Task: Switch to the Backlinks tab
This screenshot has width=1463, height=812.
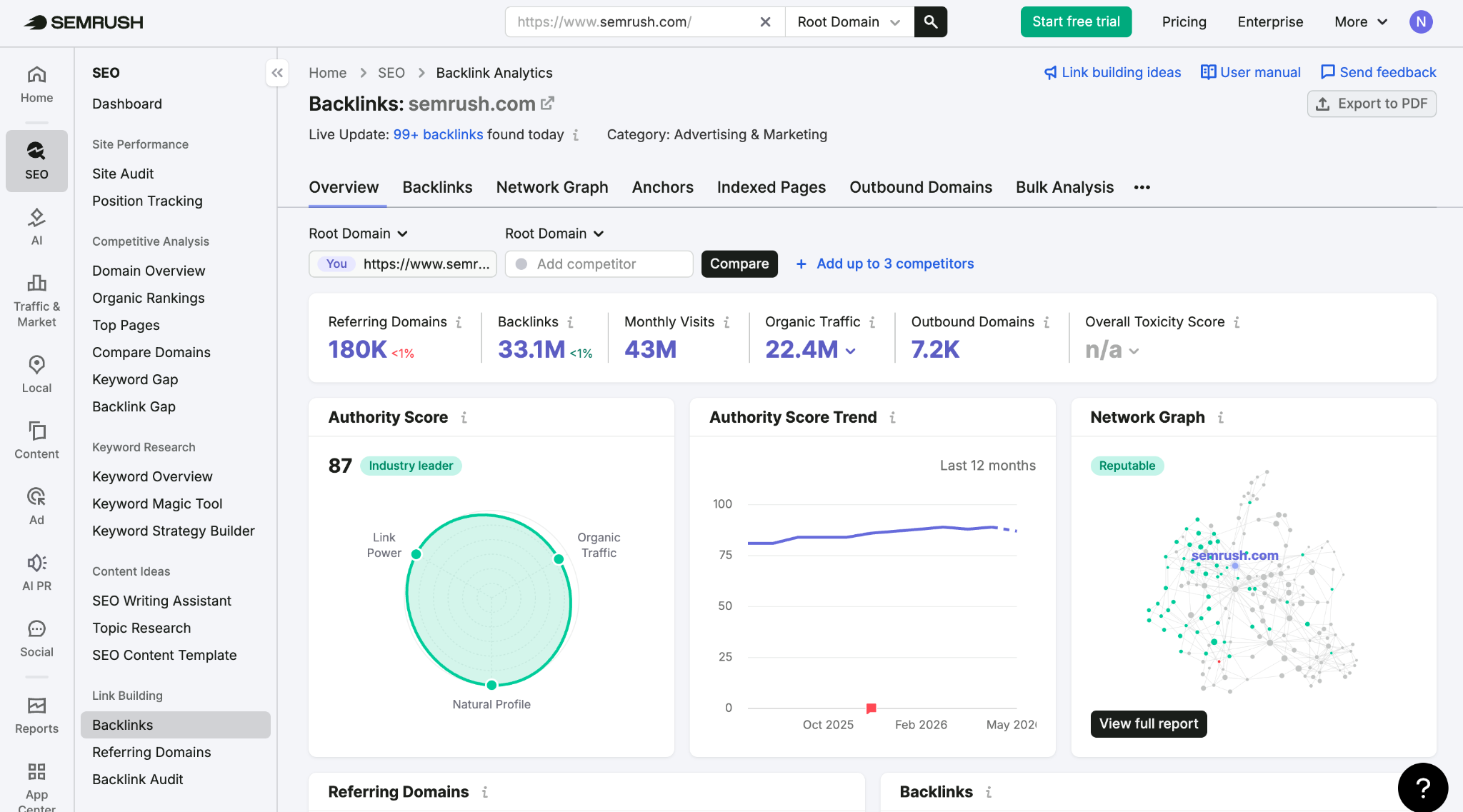Action: [437, 187]
